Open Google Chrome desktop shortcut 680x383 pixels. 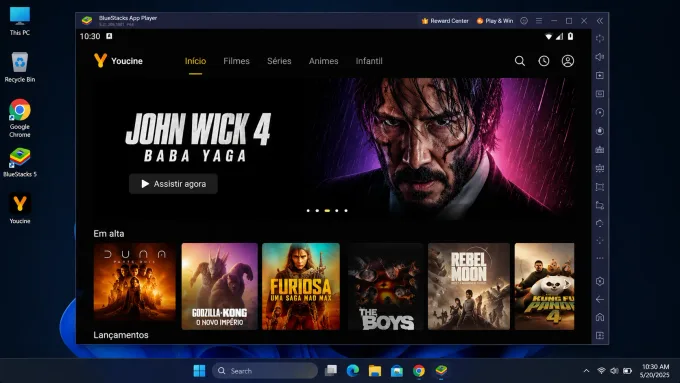(20, 118)
